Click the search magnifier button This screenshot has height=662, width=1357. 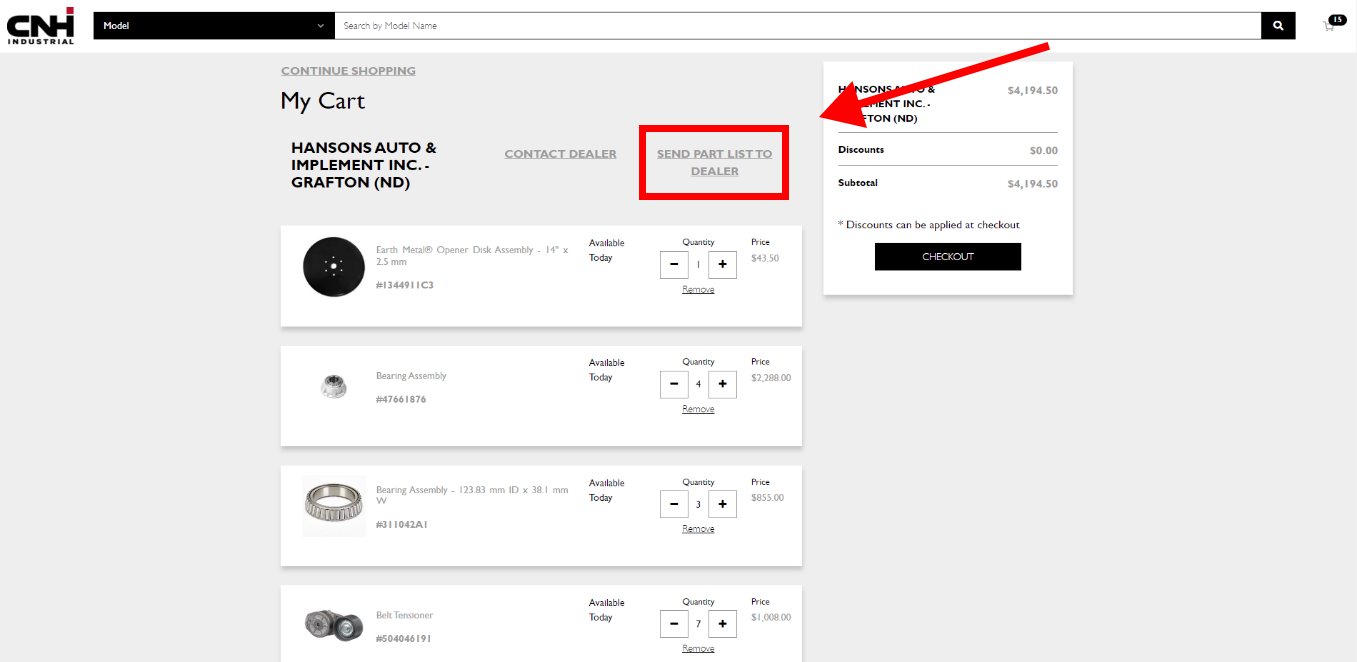click(x=1277, y=26)
